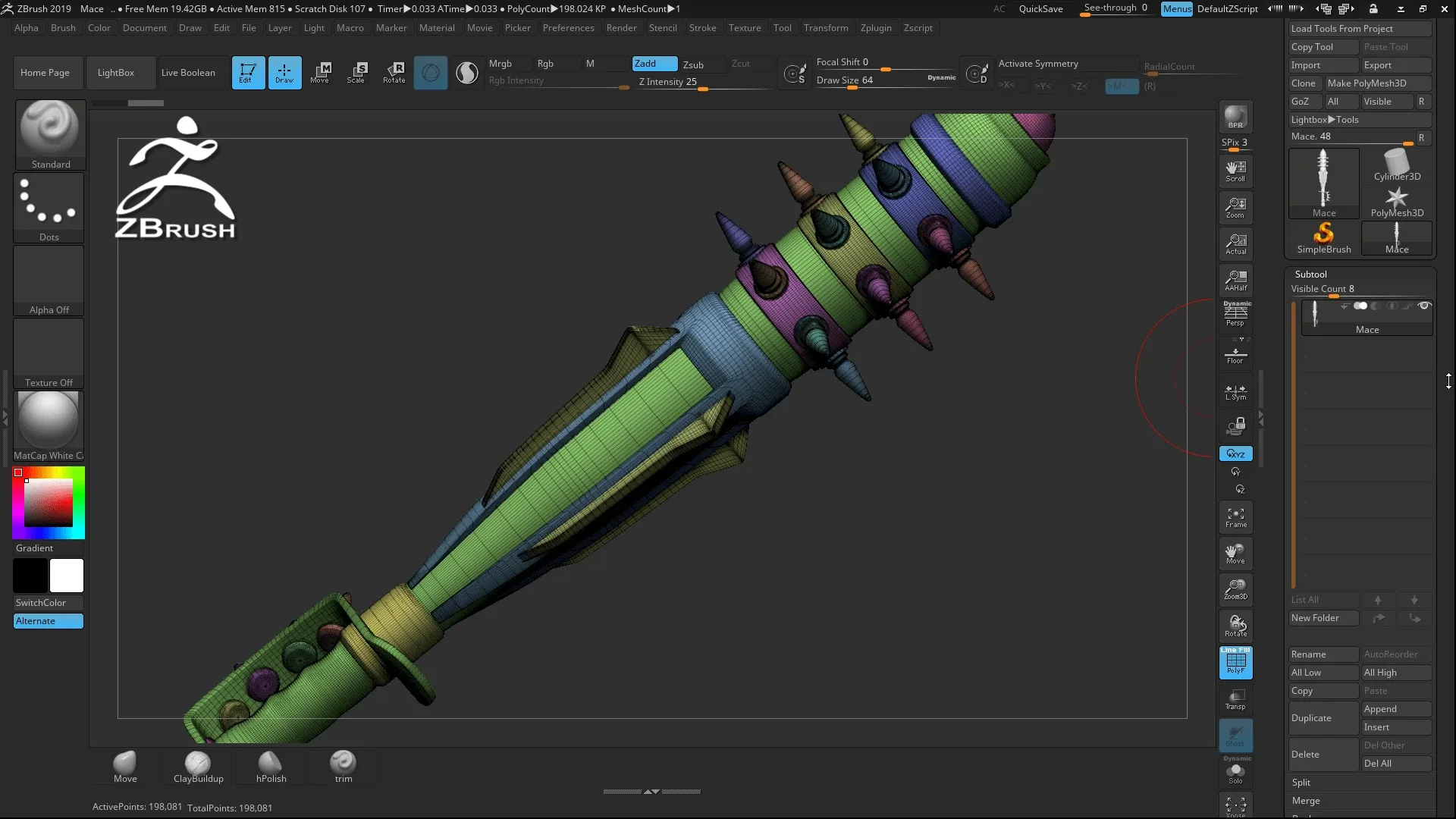Click the New Folder button
Viewport: 1456px width, 819px height.
pyautogui.click(x=1323, y=618)
